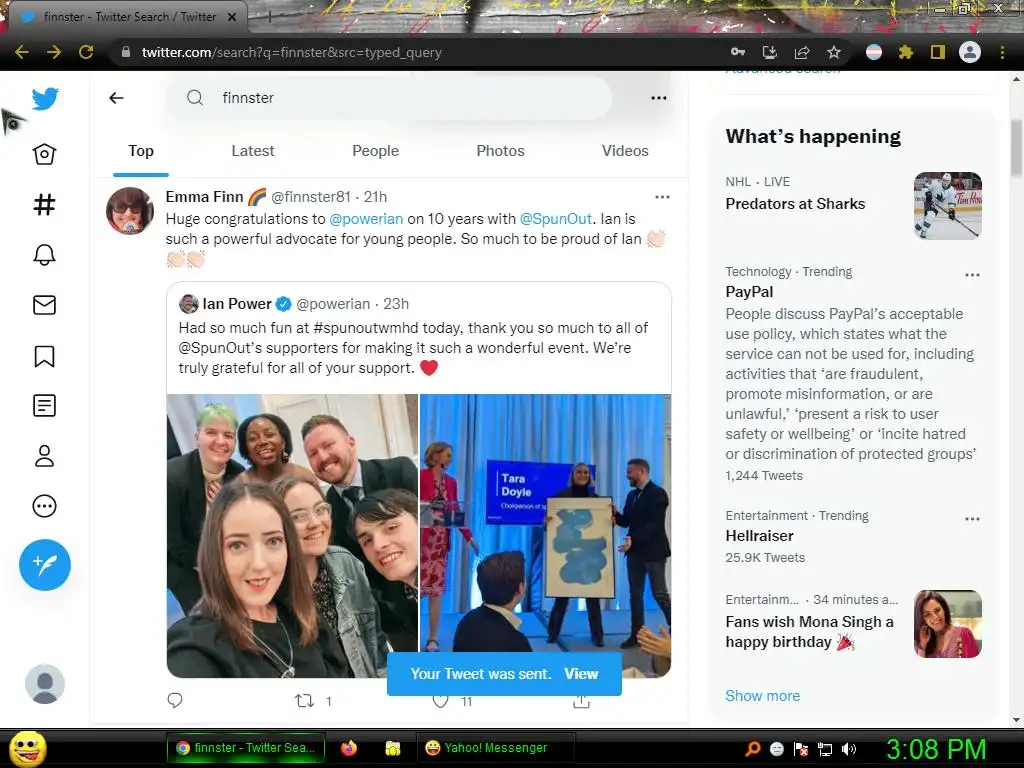Screen dimensions: 1024x768
Task: Open Predators at Sharks live event
Action: point(795,204)
